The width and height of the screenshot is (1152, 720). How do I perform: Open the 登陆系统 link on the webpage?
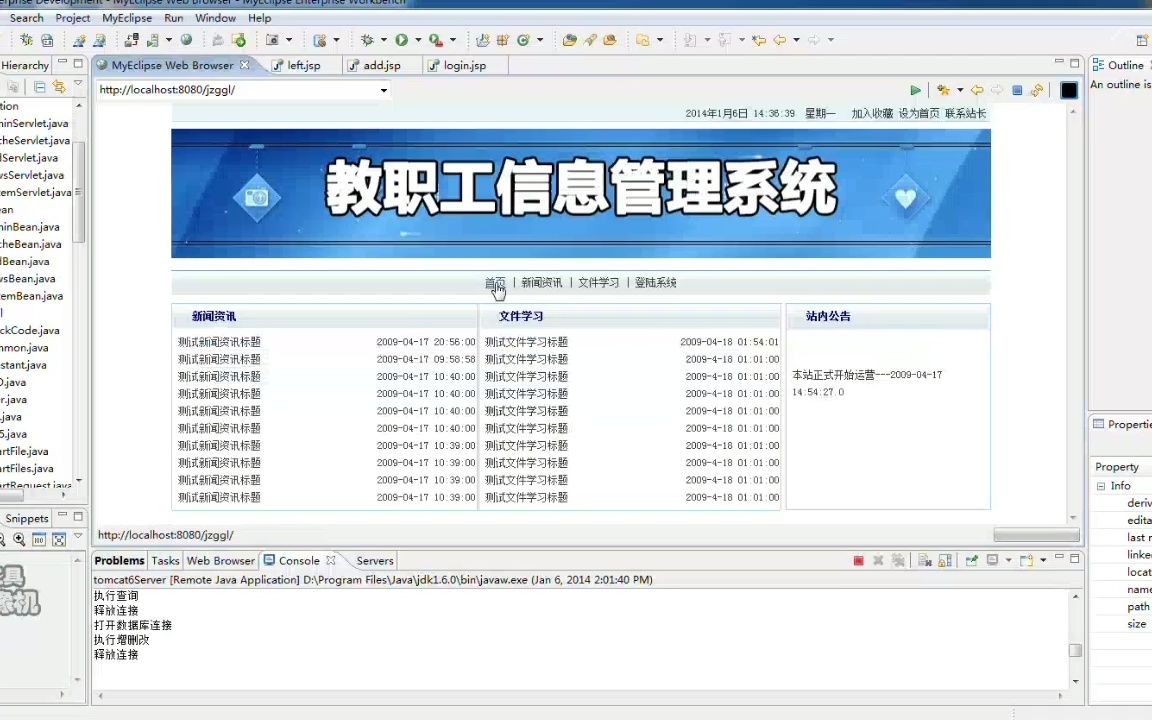point(655,282)
